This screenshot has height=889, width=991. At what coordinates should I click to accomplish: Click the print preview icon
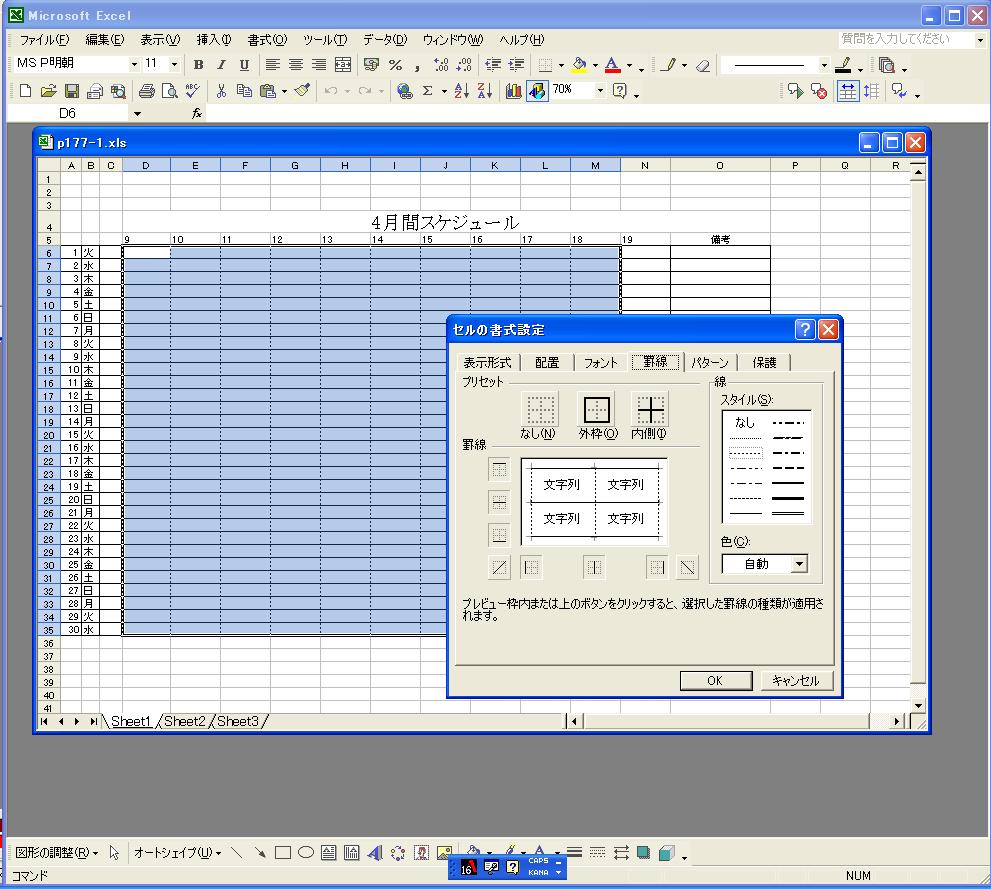tap(169, 91)
